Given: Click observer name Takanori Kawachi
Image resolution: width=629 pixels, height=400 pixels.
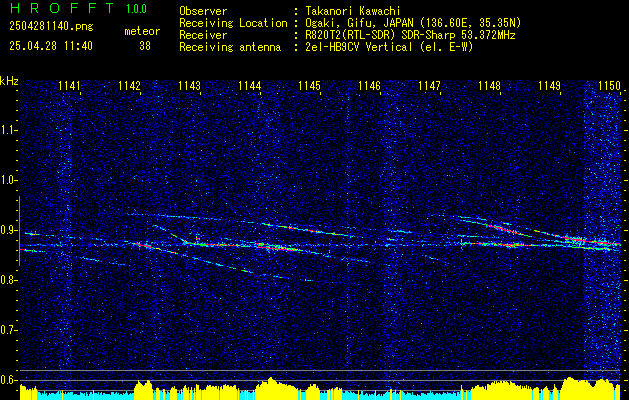Looking at the screenshot, I should click(352, 11).
